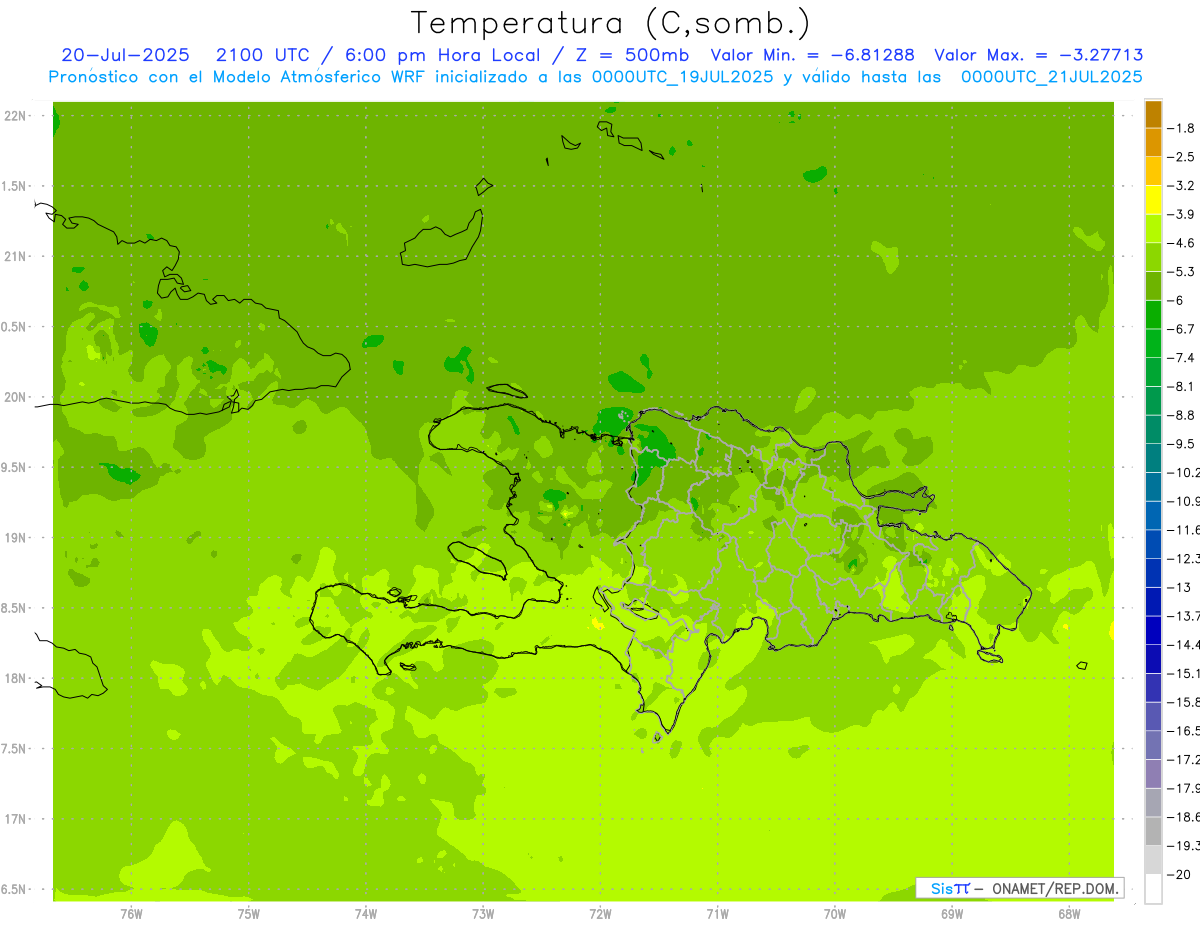The image size is (1200, 927).
Task: Click the "68W" longitude label
Action: 1069,913
